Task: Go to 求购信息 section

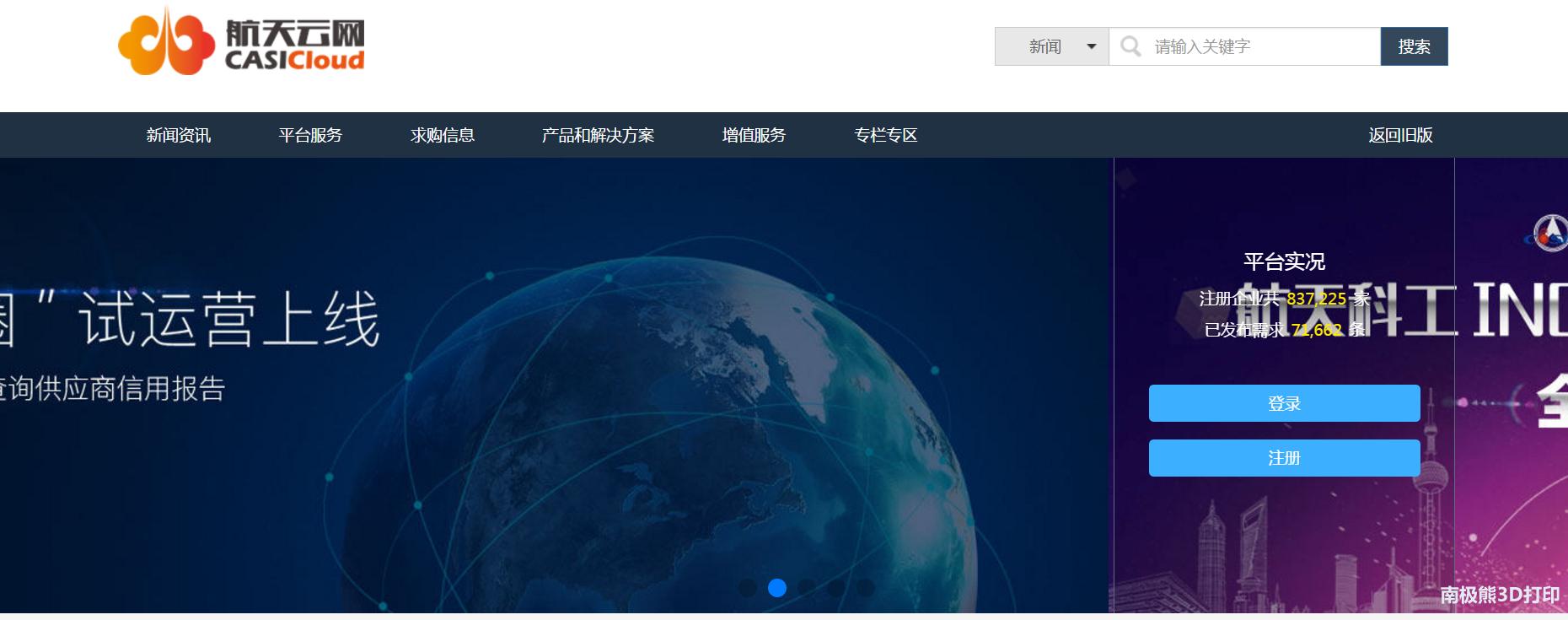Action: pos(443,135)
